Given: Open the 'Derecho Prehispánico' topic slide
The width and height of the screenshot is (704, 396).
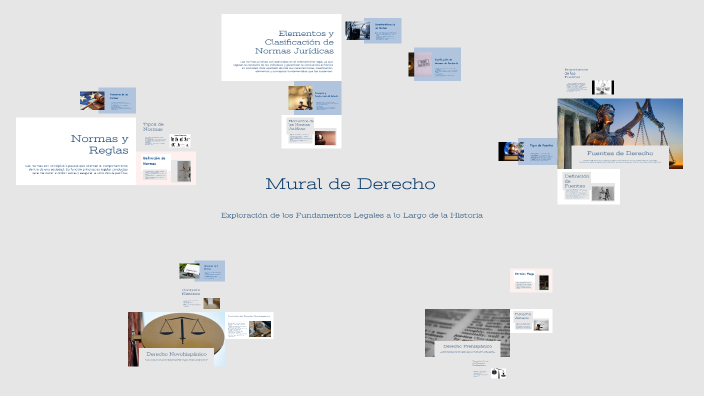Looking at the screenshot, I should coord(467,333).
